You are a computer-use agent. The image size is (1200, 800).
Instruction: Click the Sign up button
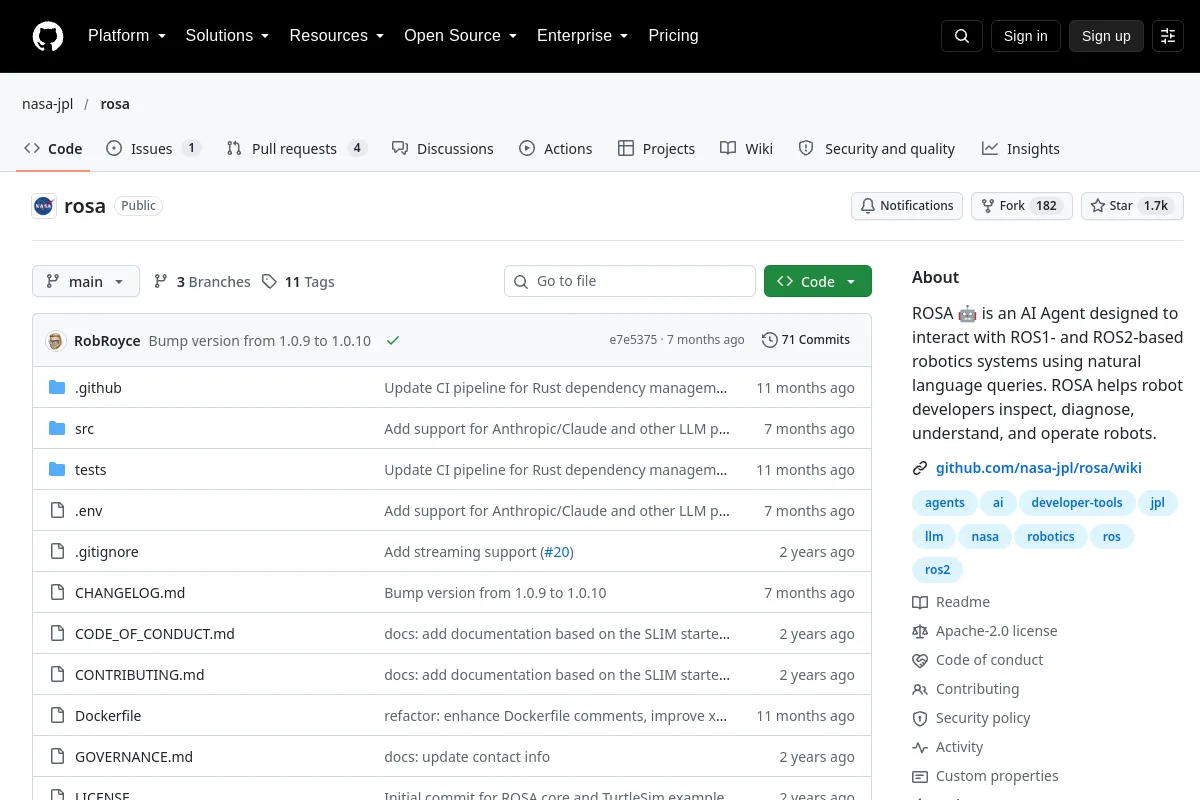1106,36
